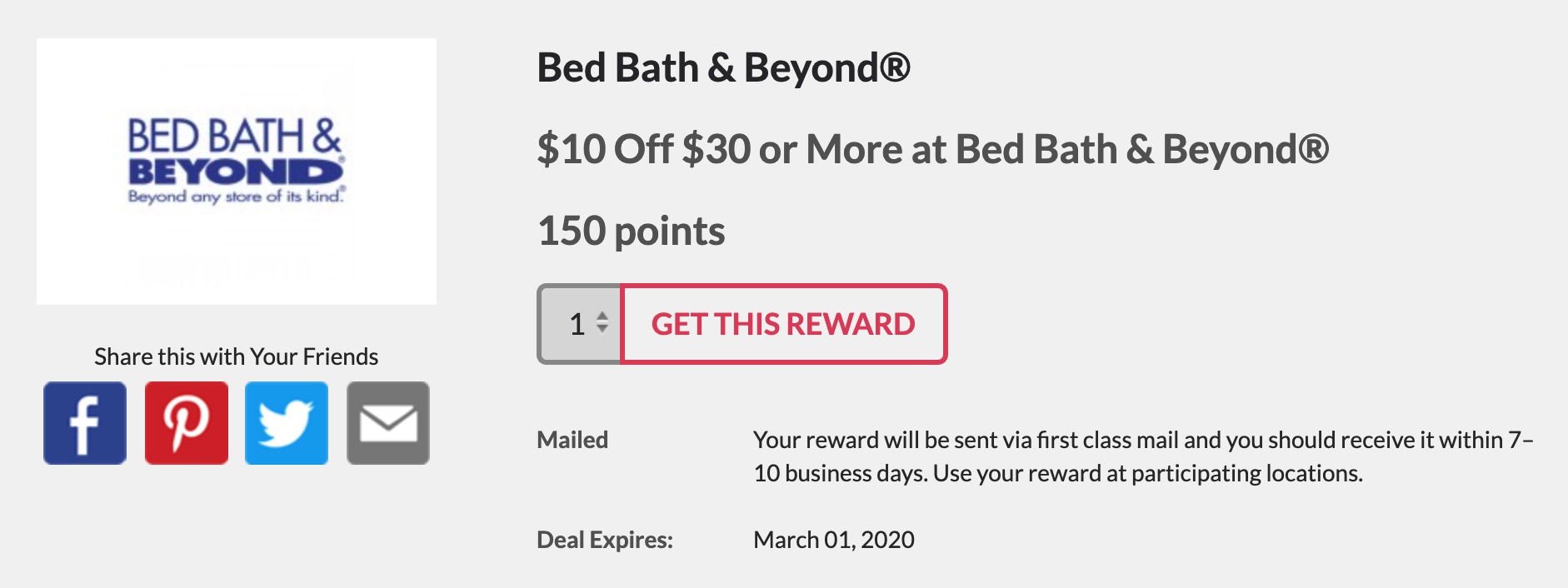Decrease the reward quantity with the down arrow

click(x=602, y=330)
